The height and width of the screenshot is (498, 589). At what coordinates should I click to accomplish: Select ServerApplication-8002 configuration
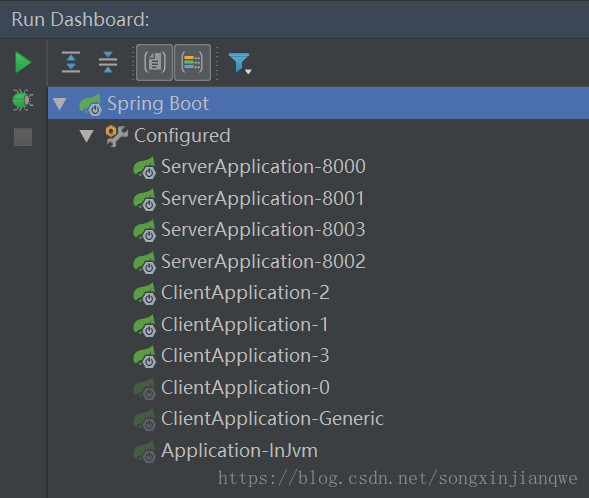coord(263,262)
